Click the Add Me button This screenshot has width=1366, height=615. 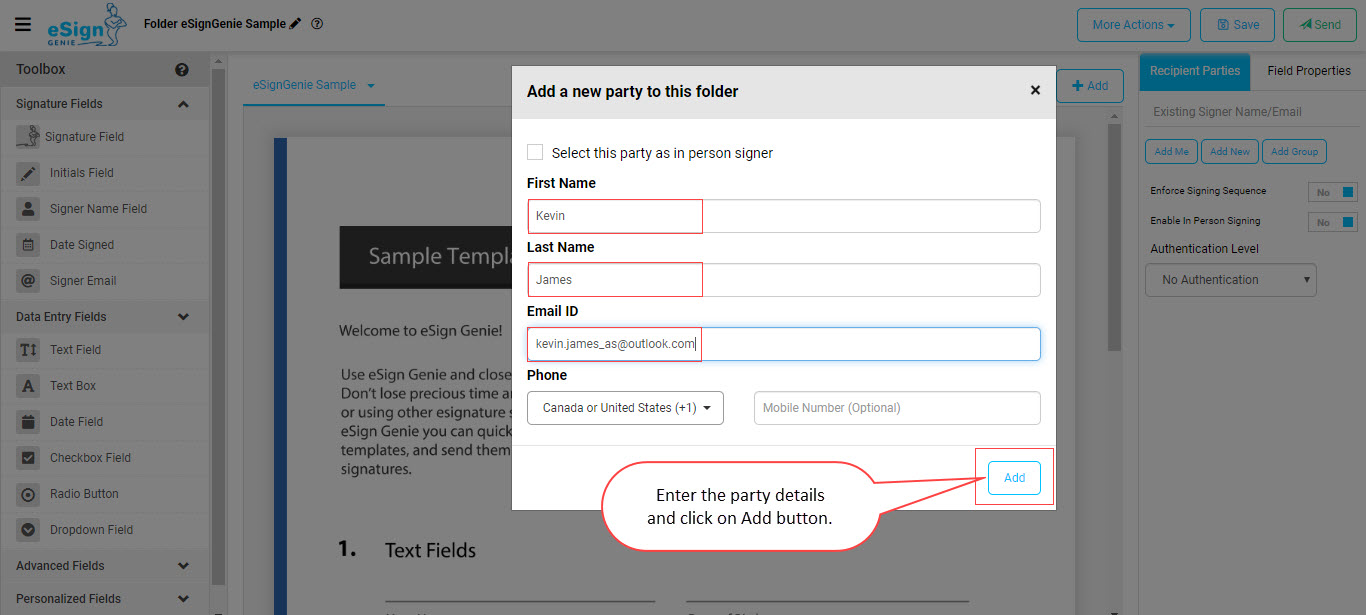[x=1171, y=152]
